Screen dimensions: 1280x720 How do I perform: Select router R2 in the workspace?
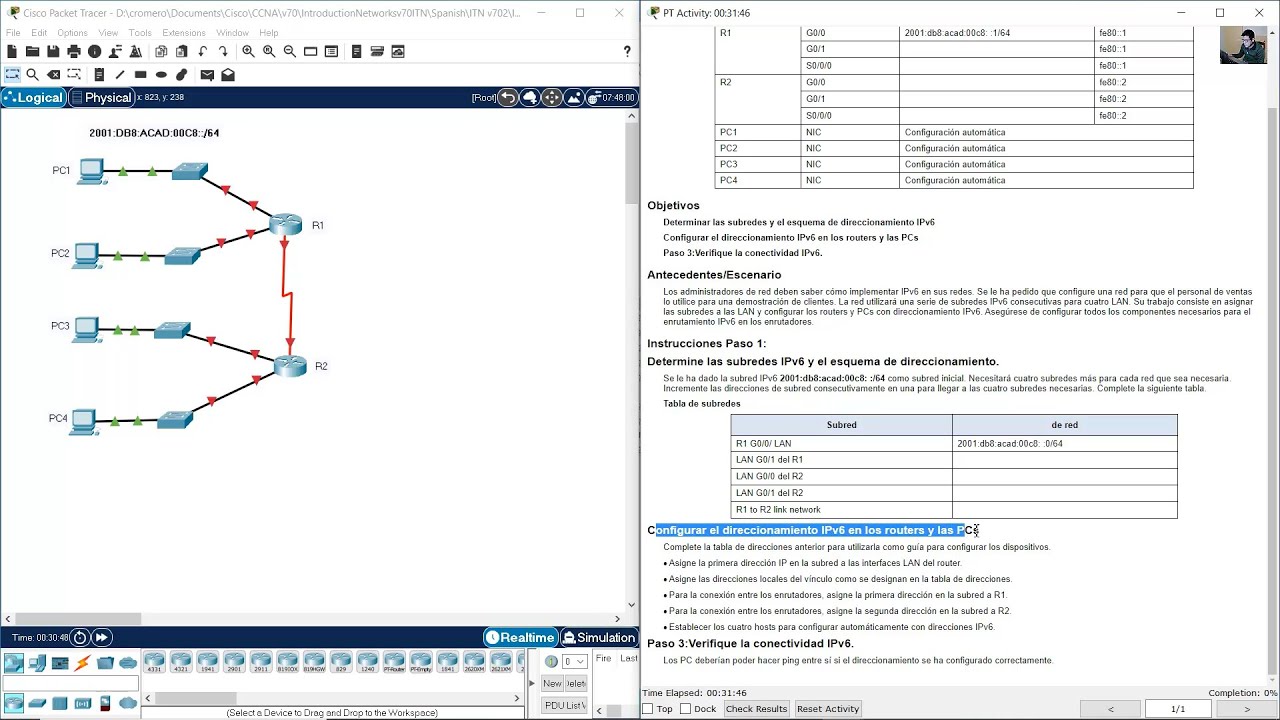click(290, 366)
